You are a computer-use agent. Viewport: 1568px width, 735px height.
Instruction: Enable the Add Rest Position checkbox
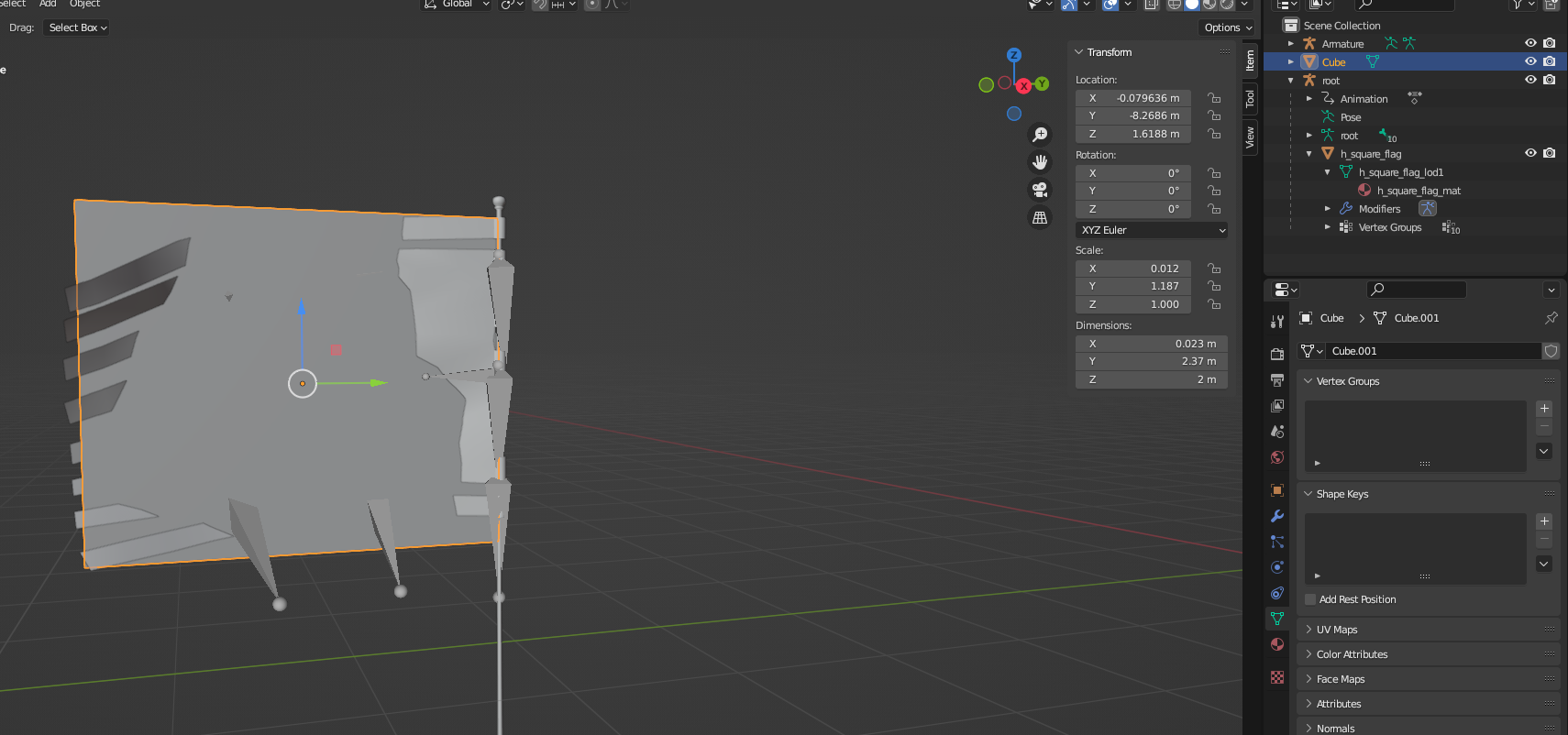tap(1310, 599)
